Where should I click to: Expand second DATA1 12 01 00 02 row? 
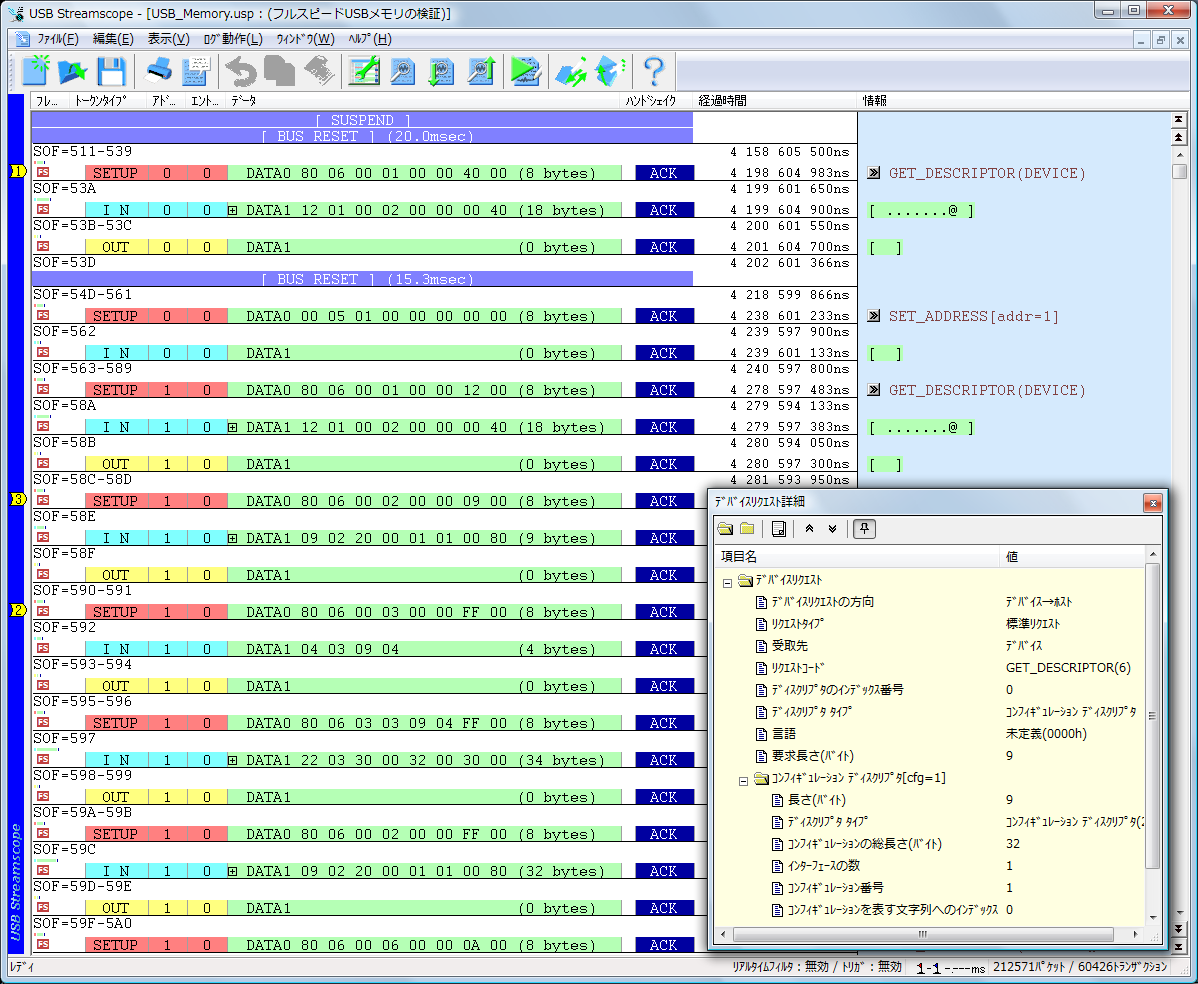[232, 427]
